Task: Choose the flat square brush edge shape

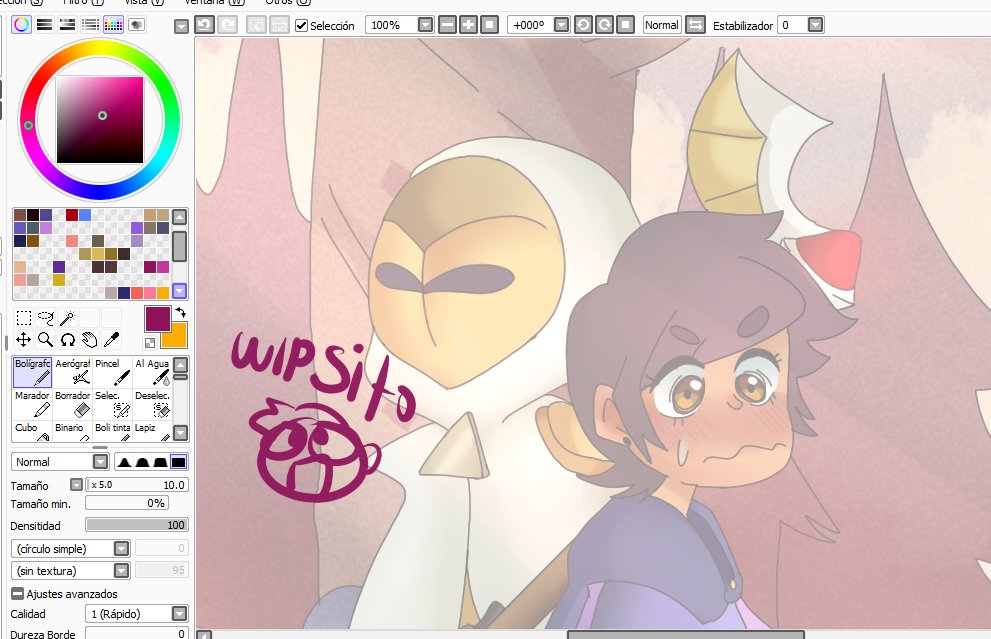Action: coord(179,462)
